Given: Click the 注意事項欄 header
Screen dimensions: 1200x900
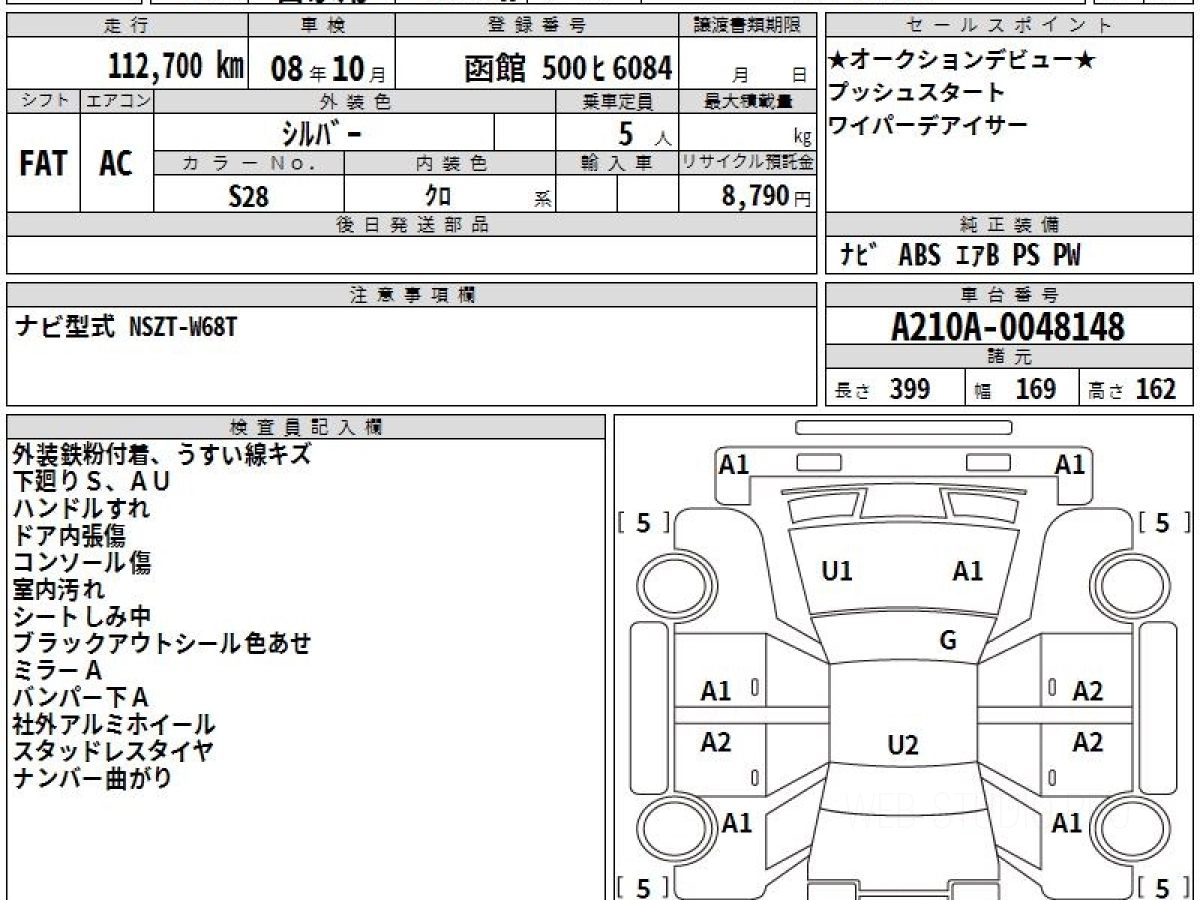Looking at the screenshot, I should point(412,294).
